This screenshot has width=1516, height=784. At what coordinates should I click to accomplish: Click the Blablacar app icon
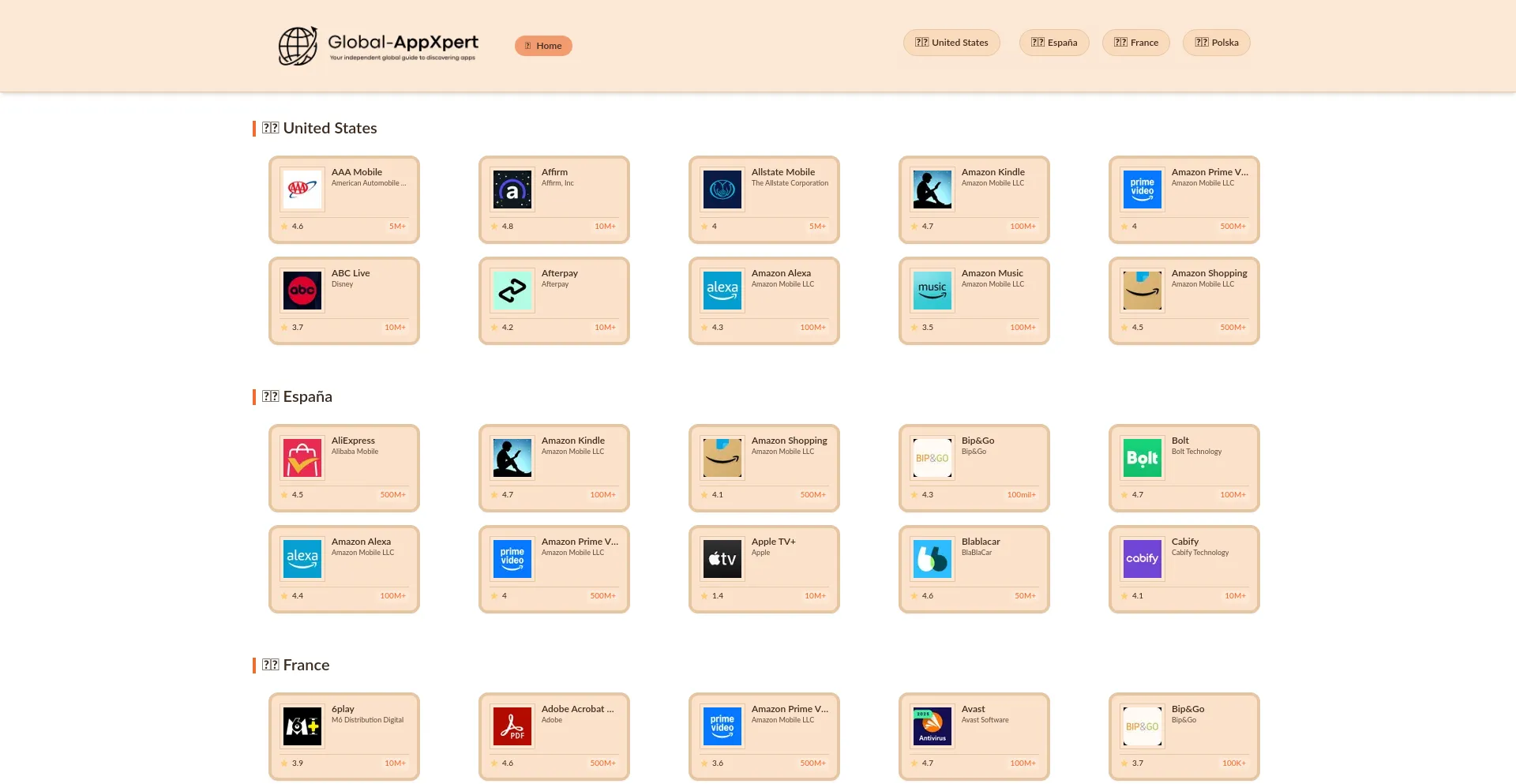(x=932, y=559)
